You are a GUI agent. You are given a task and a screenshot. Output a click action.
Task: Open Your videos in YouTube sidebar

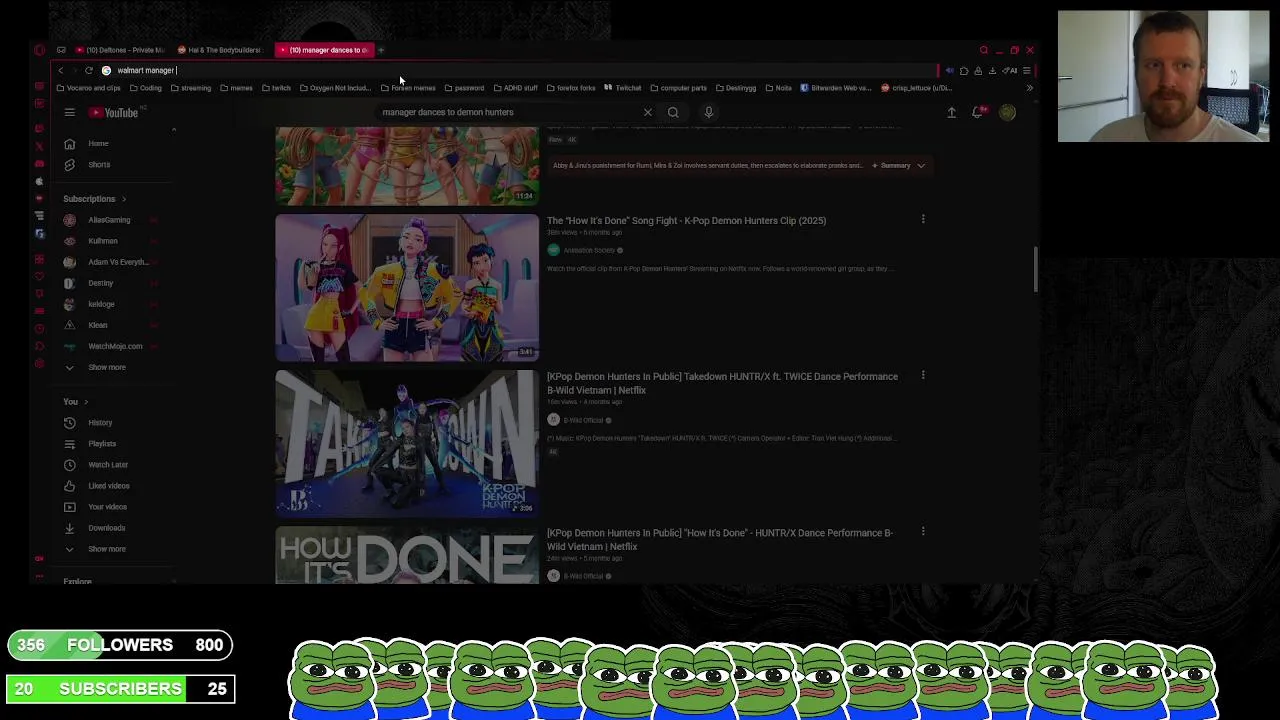(107, 507)
